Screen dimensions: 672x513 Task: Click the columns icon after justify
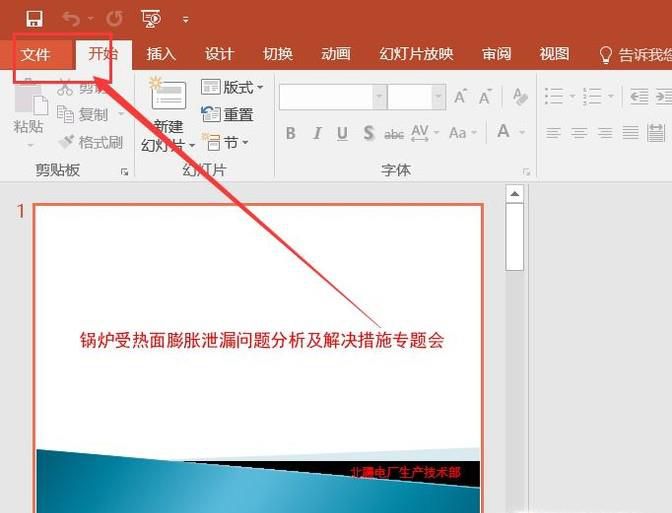coord(656,133)
